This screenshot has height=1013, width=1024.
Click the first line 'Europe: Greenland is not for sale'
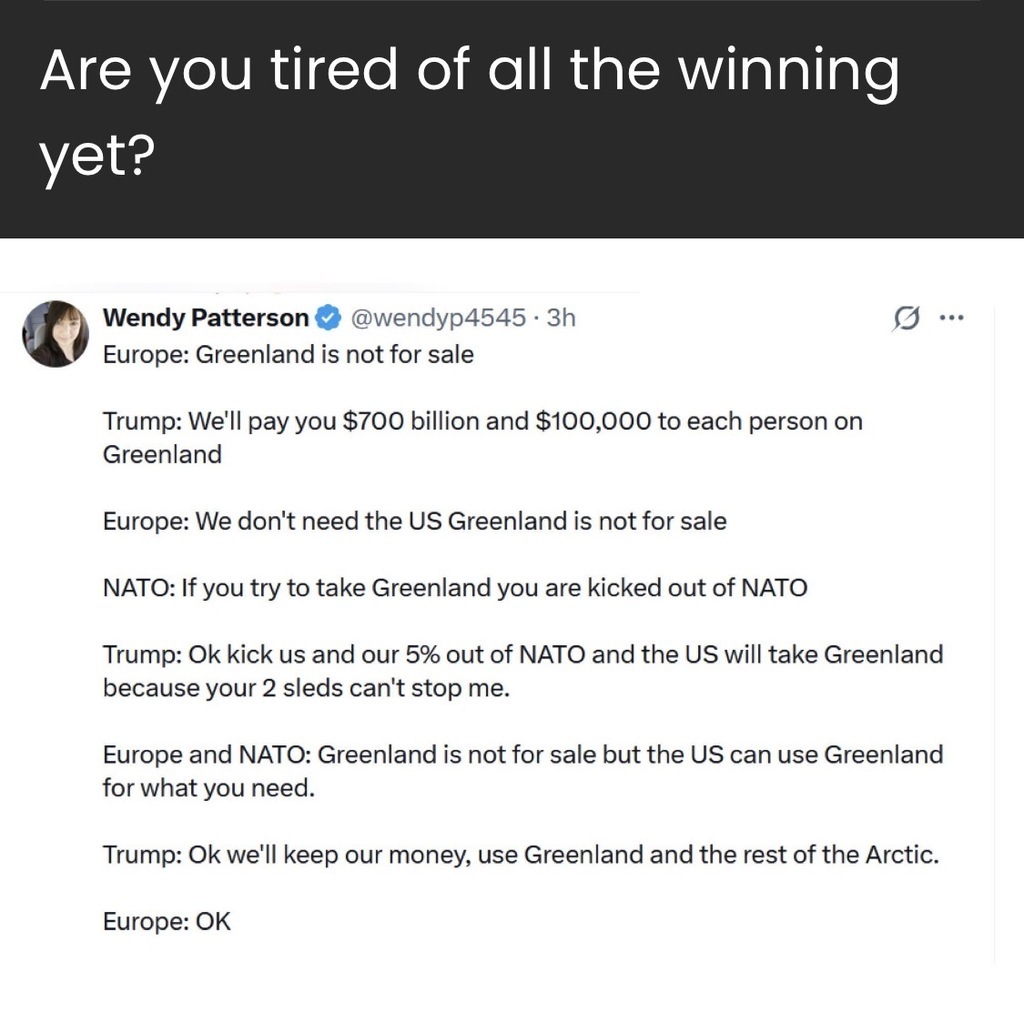tap(288, 354)
